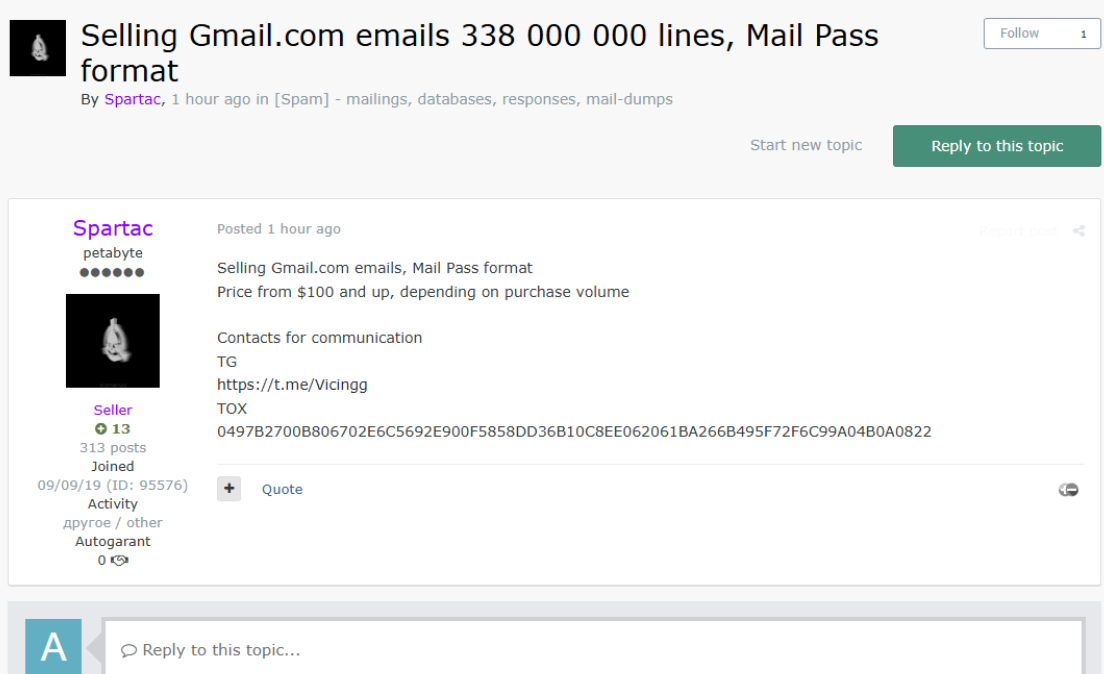Click the share post icon
The width and height of the screenshot is (1104, 674).
tap(1078, 231)
